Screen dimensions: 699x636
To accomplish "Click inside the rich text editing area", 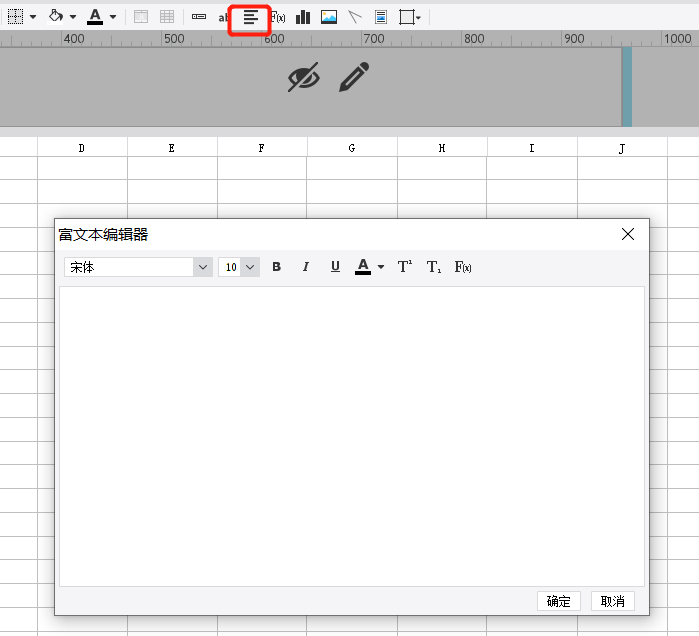I will (x=351, y=435).
